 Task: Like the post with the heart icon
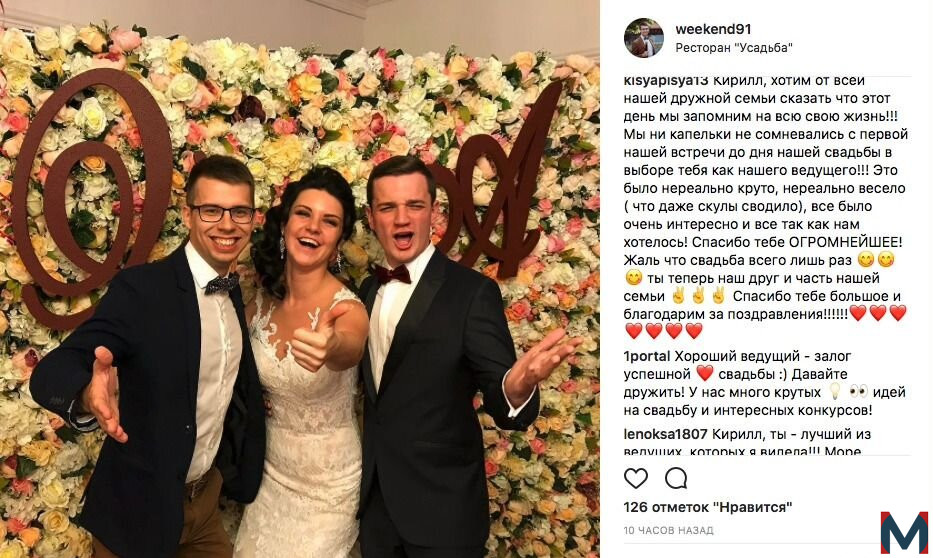tap(635, 478)
